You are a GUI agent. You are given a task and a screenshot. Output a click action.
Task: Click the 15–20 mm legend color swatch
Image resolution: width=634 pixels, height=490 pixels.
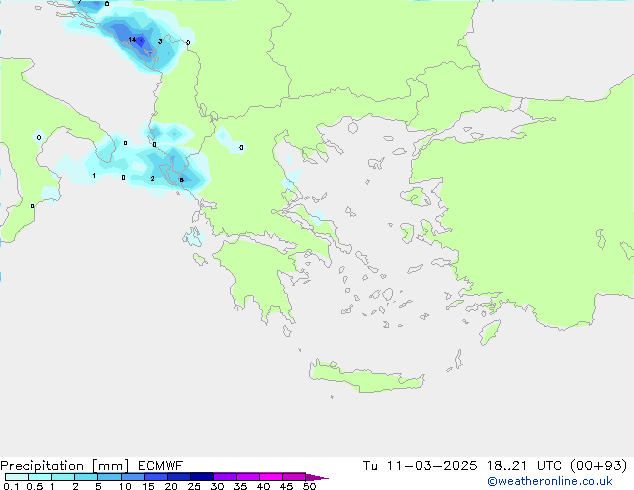pyautogui.click(x=155, y=477)
